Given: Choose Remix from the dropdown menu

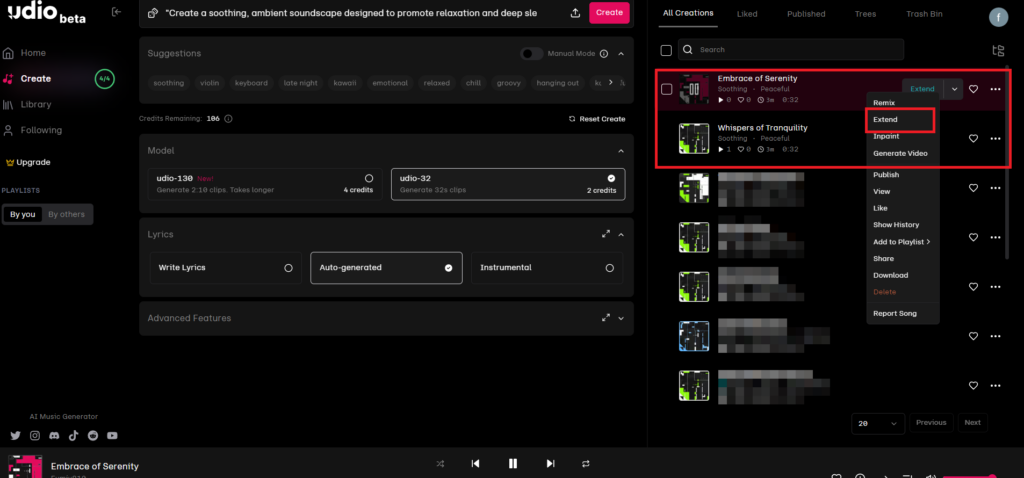Looking at the screenshot, I should 884,103.
